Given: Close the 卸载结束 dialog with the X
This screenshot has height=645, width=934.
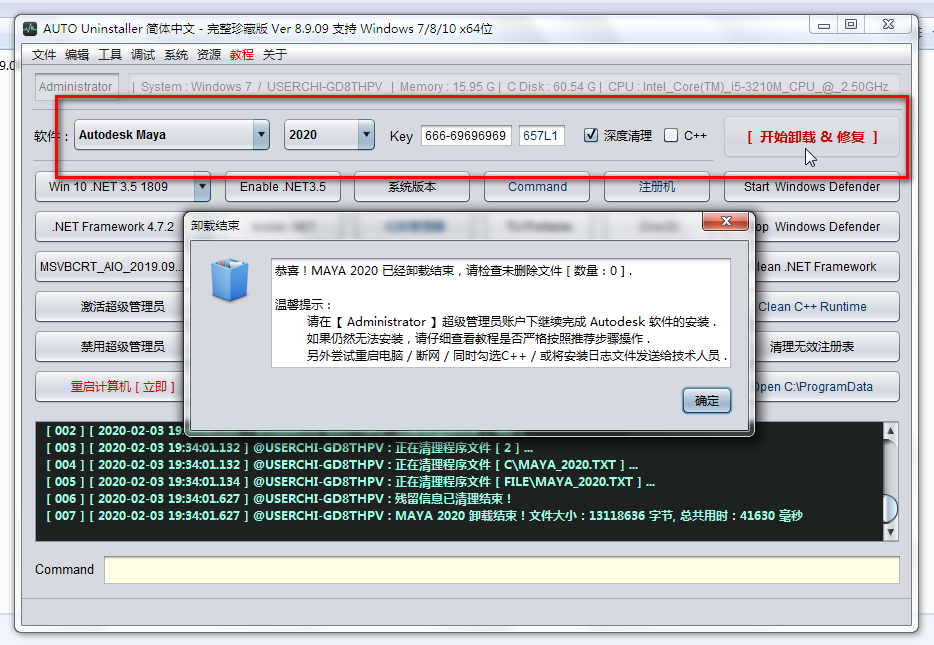Looking at the screenshot, I should click(x=726, y=221).
